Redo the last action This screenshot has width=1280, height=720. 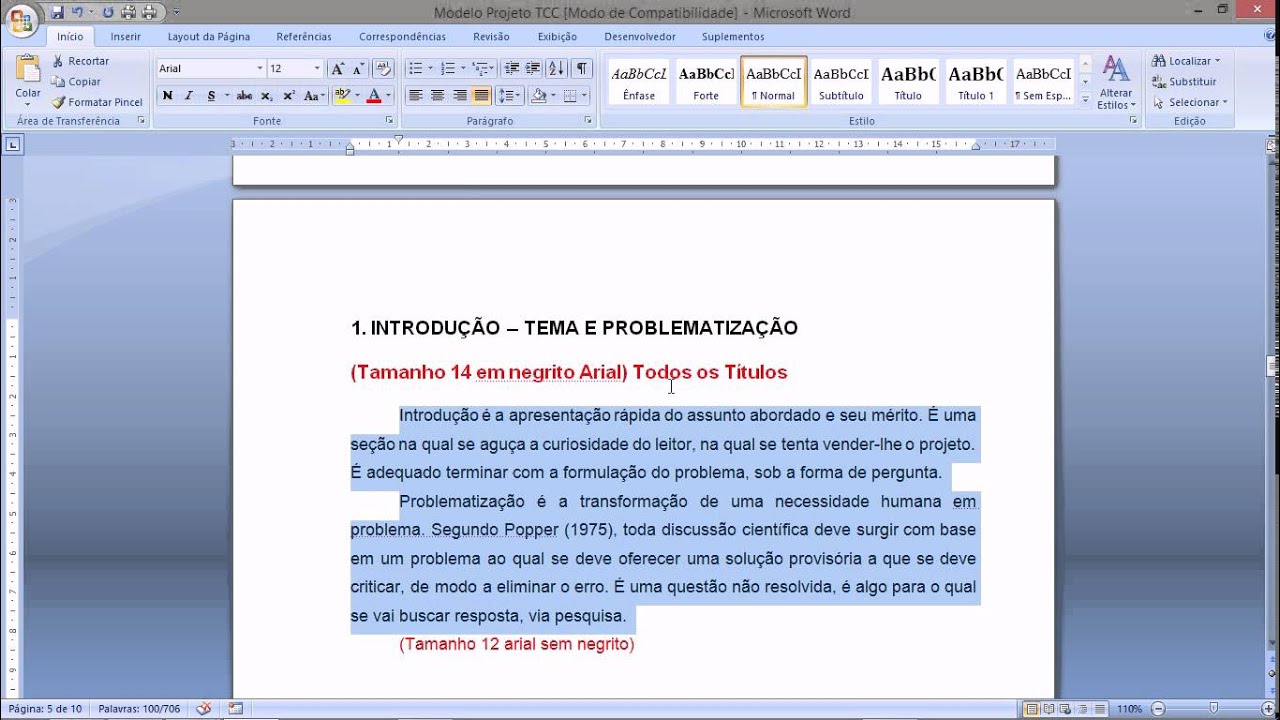tap(108, 12)
